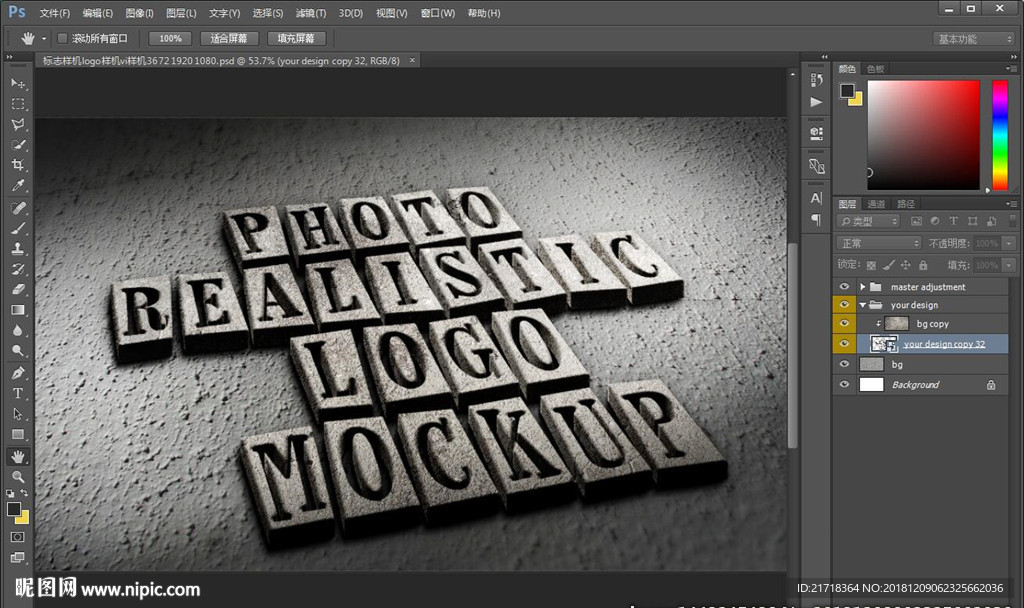The height and width of the screenshot is (608, 1024).
Task: Select the Crop tool
Action: click(x=18, y=165)
